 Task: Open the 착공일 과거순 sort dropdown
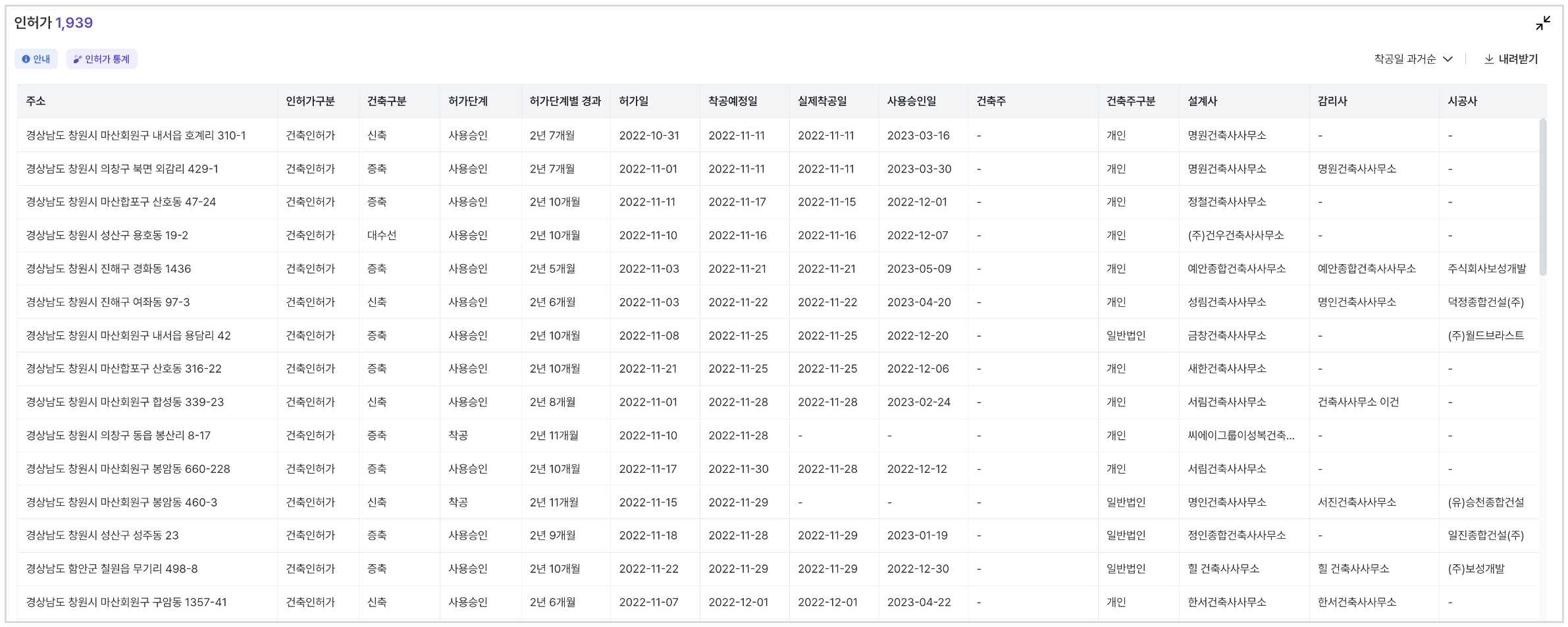[1412, 59]
